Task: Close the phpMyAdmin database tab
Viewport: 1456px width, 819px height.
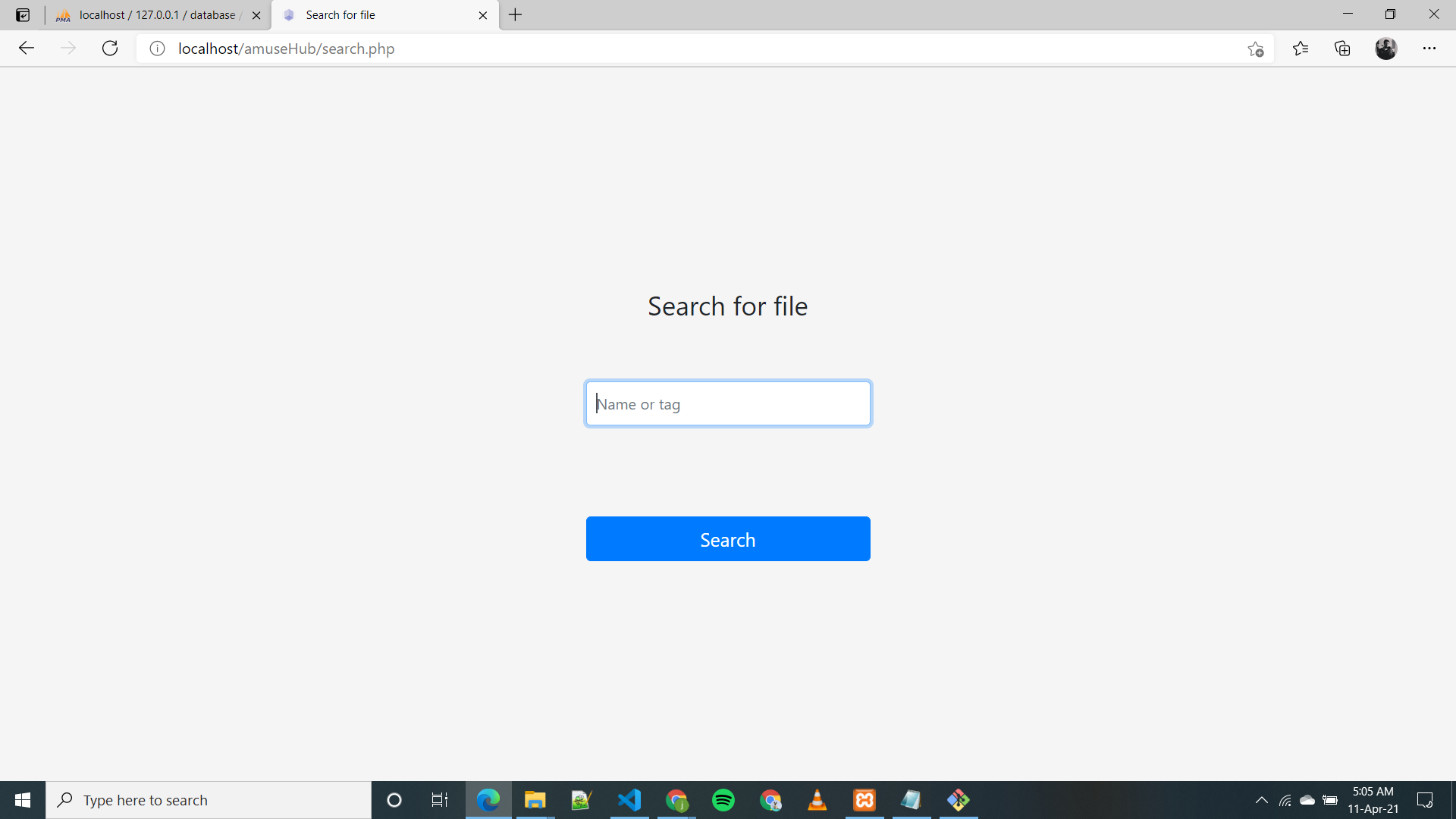Action: click(x=256, y=15)
